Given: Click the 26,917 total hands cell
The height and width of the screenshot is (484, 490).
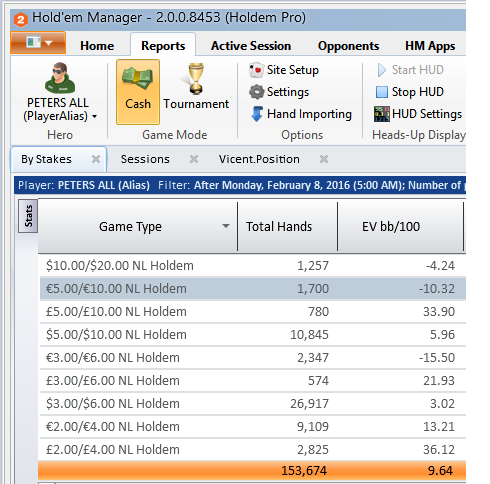Looking at the screenshot, I should tap(309, 404).
